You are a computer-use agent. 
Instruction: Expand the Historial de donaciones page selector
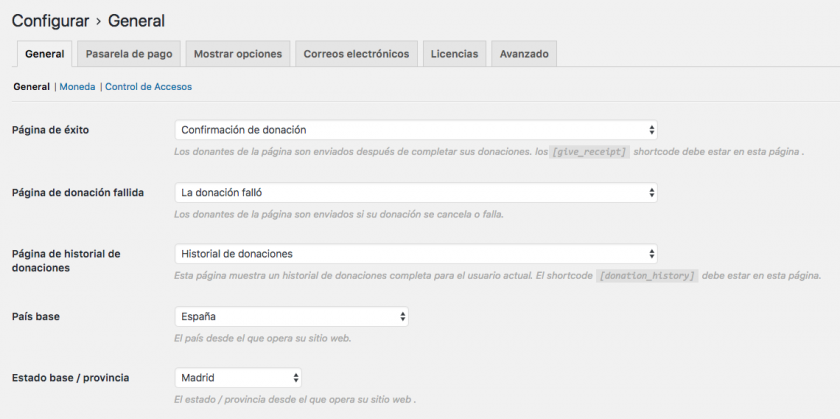coord(416,254)
